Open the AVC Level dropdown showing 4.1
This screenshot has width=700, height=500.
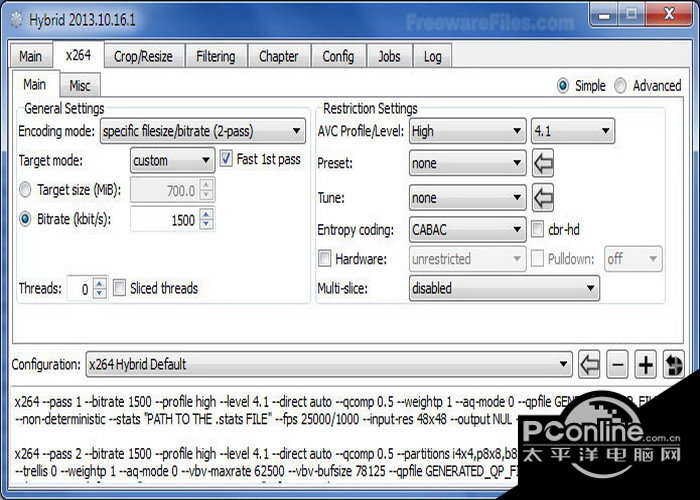[573, 131]
